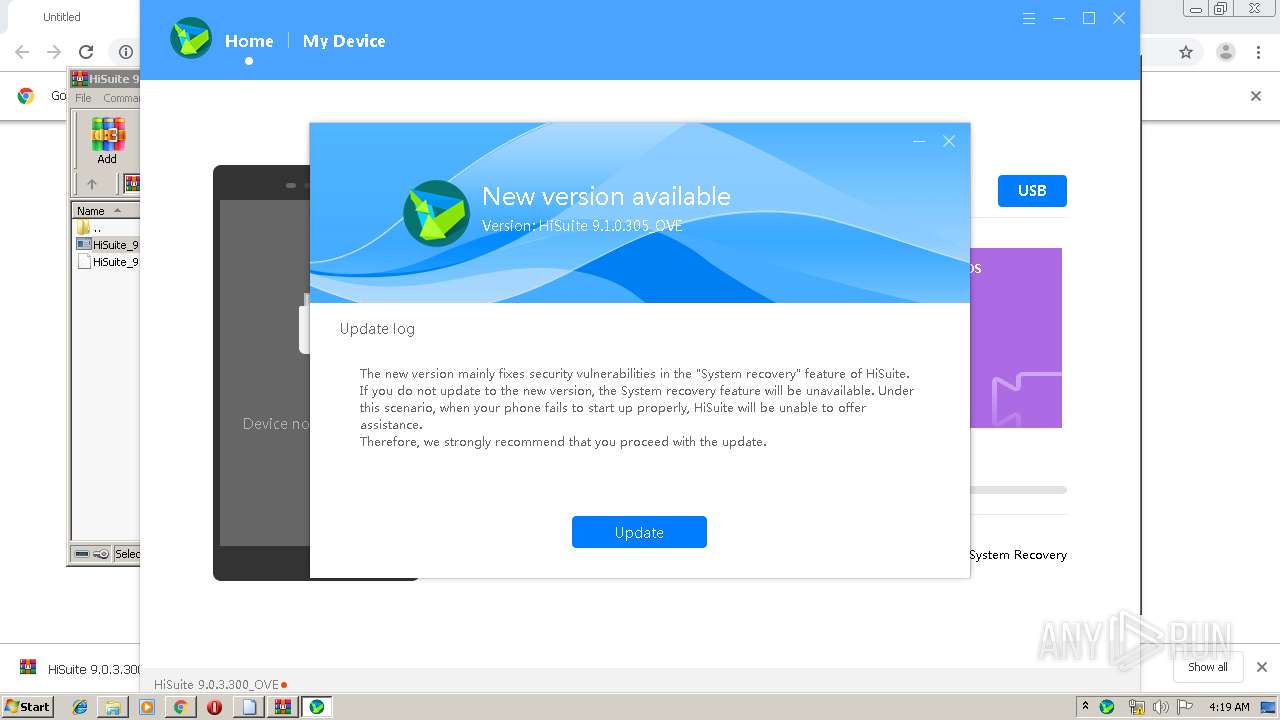Click the 4:19 AM system clock
Image resolution: width=1280 pixels, height=720 pixels.
[x=1229, y=707]
